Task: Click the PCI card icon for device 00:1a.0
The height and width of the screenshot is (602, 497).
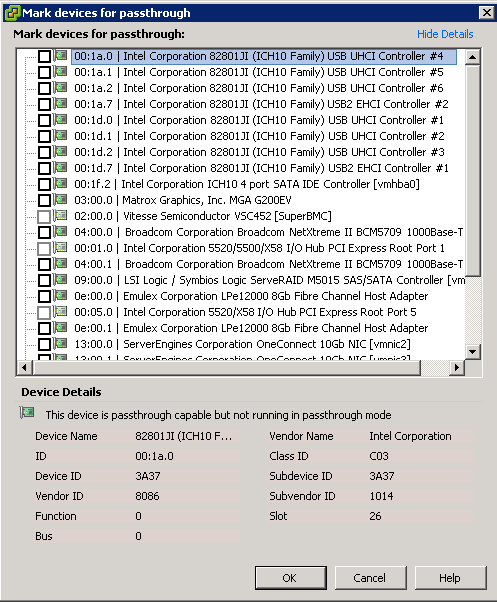Action: click(x=60, y=56)
